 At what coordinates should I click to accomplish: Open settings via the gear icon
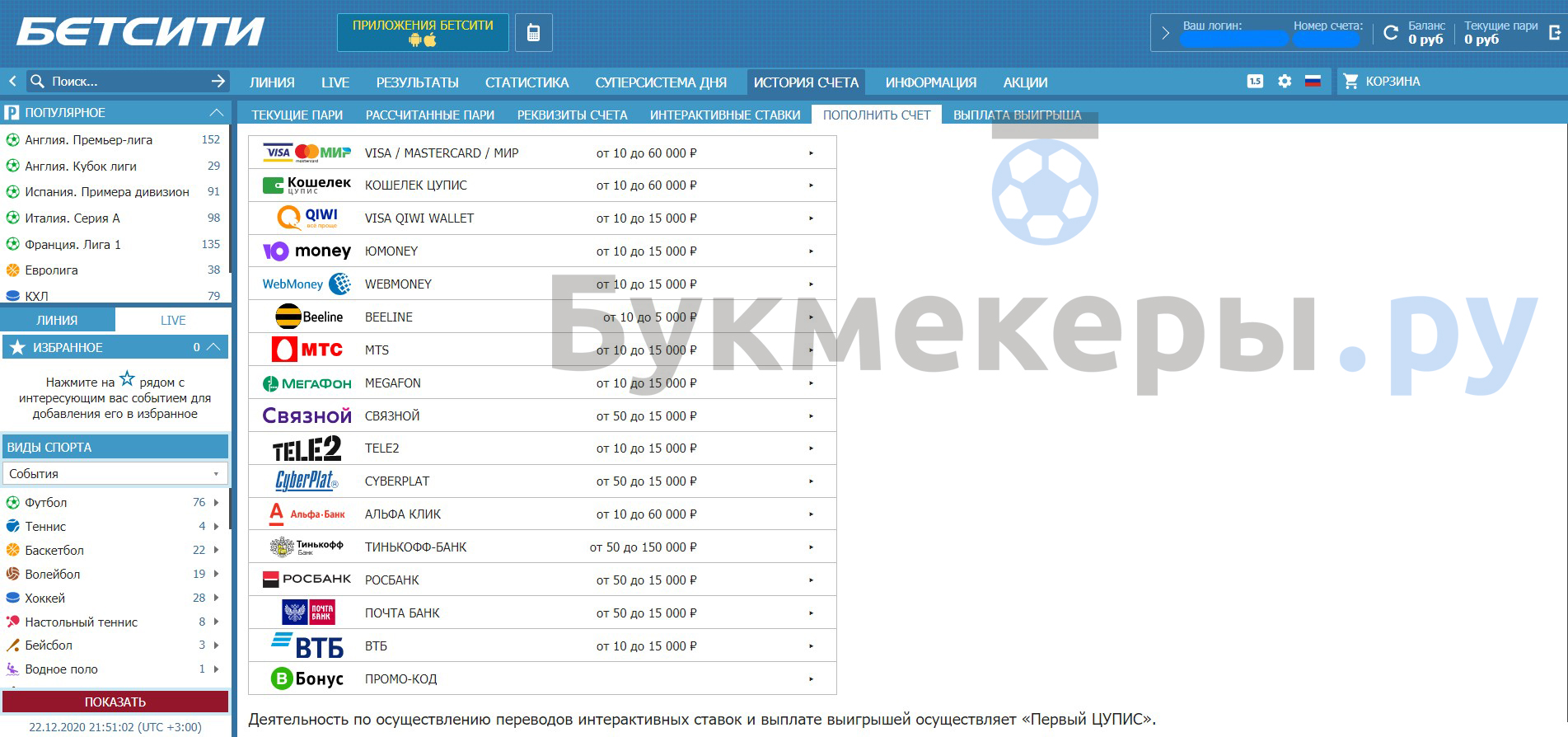(1285, 81)
